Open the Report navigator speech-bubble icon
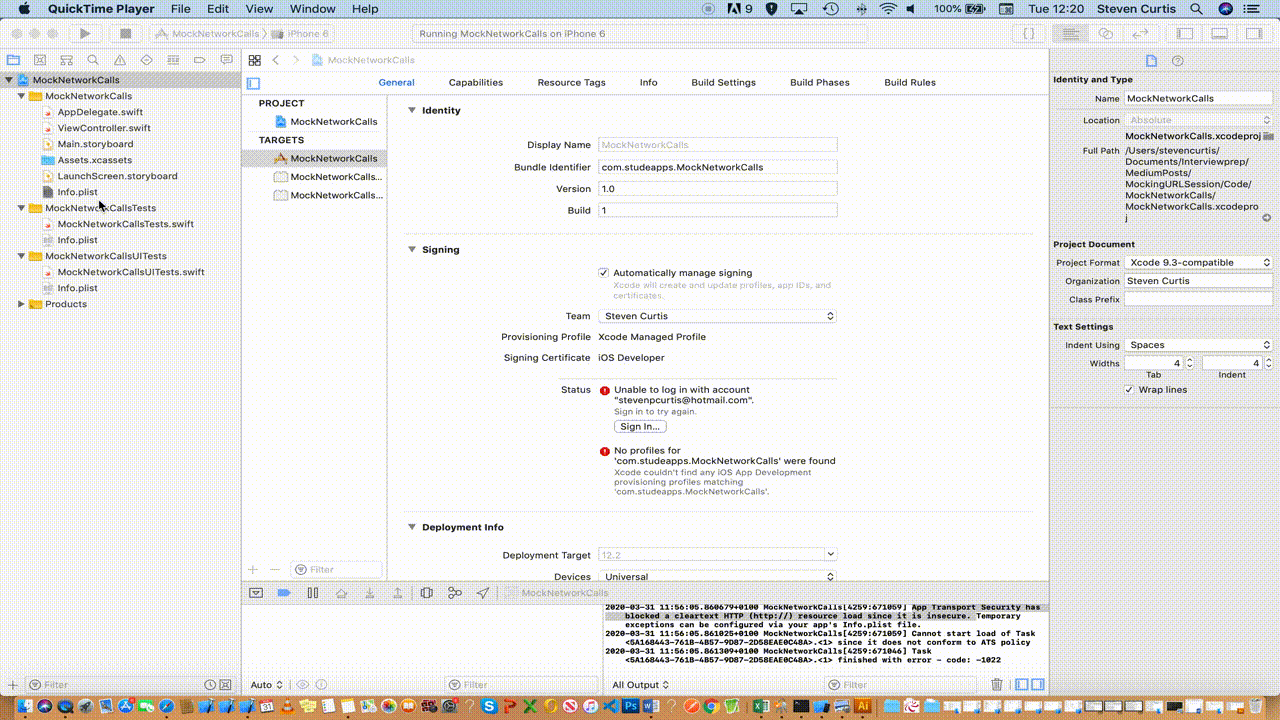Image resolution: width=1280 pixels, height=720 pixels. pyautogui.click(x=227, y=60)
